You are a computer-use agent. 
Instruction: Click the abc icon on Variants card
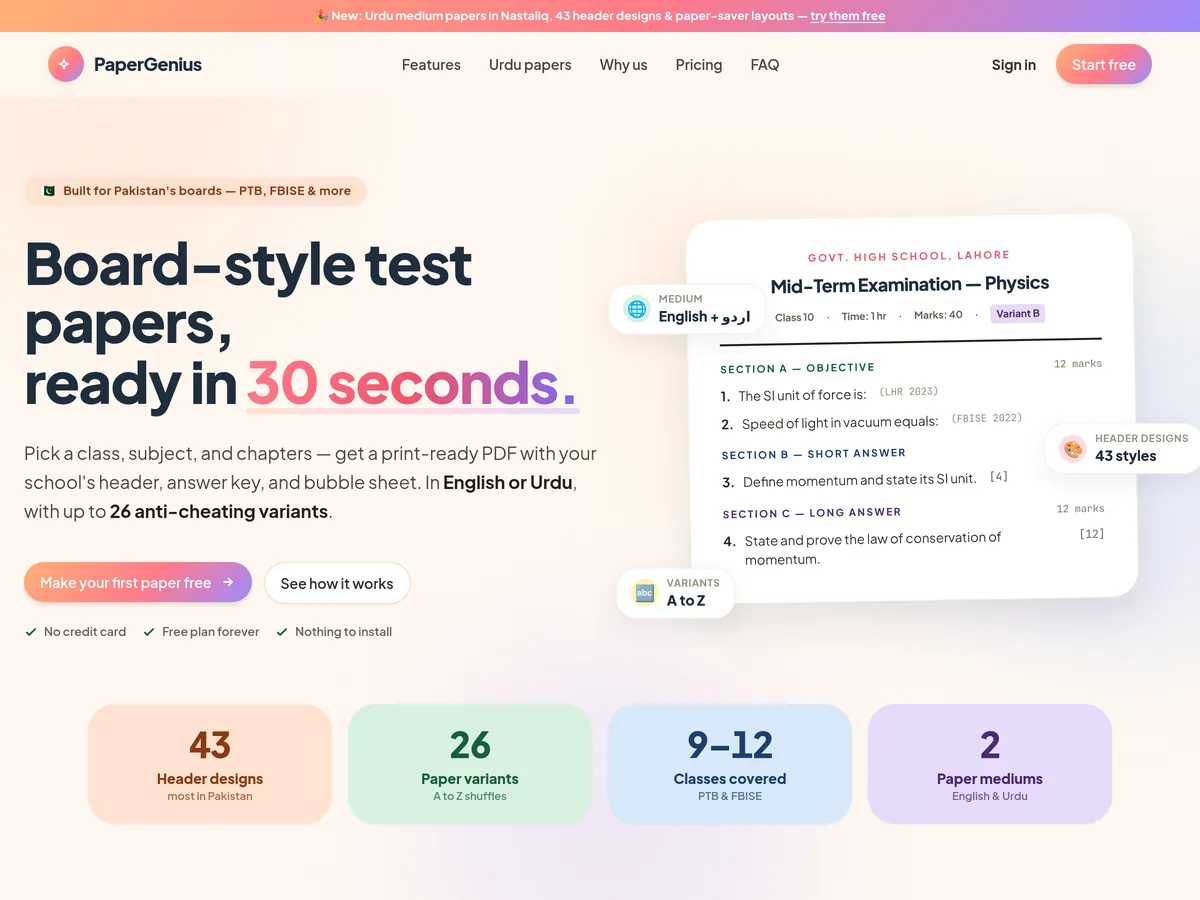[x=645, y=593]
